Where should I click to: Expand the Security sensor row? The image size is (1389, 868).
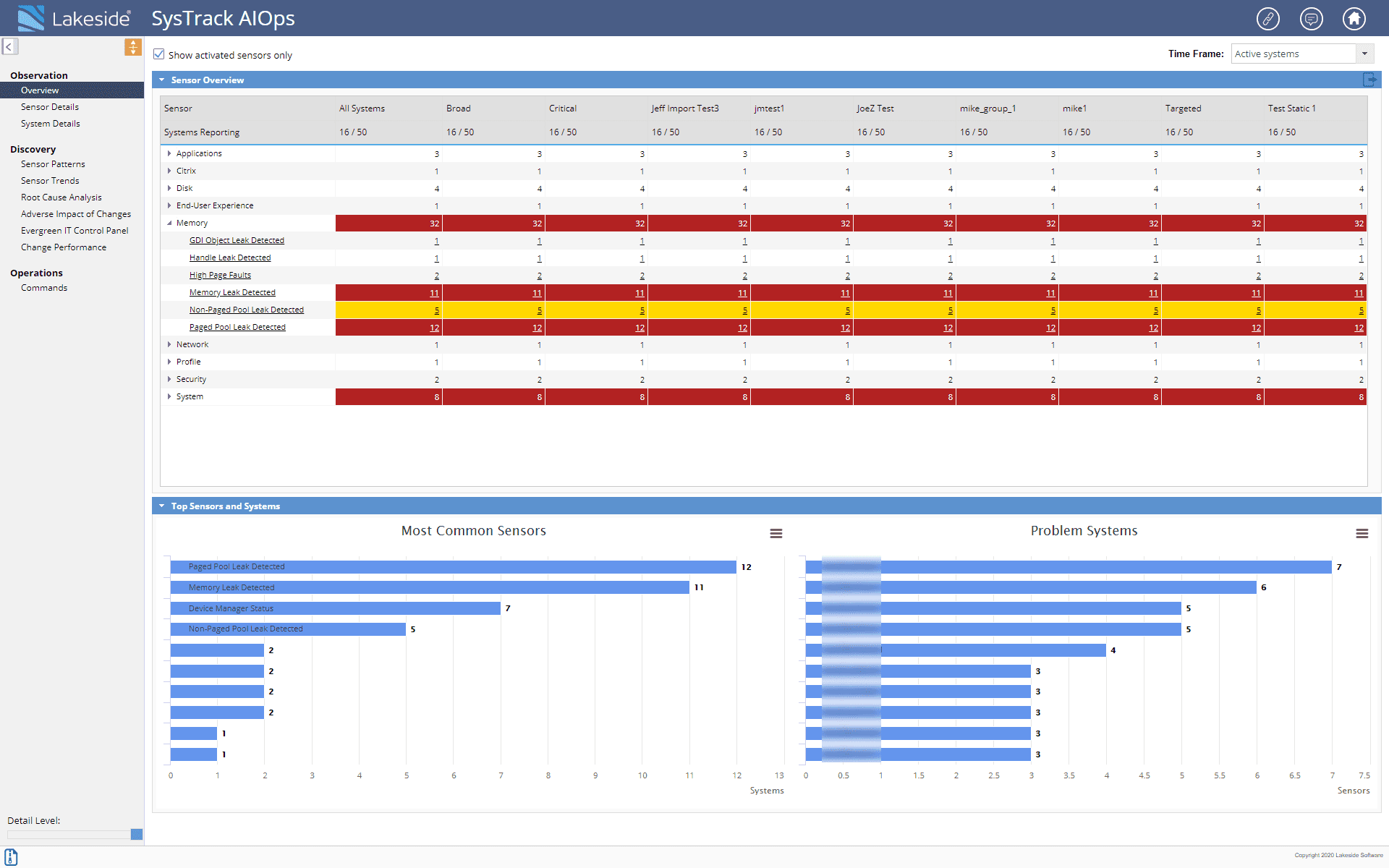(169, 379)
